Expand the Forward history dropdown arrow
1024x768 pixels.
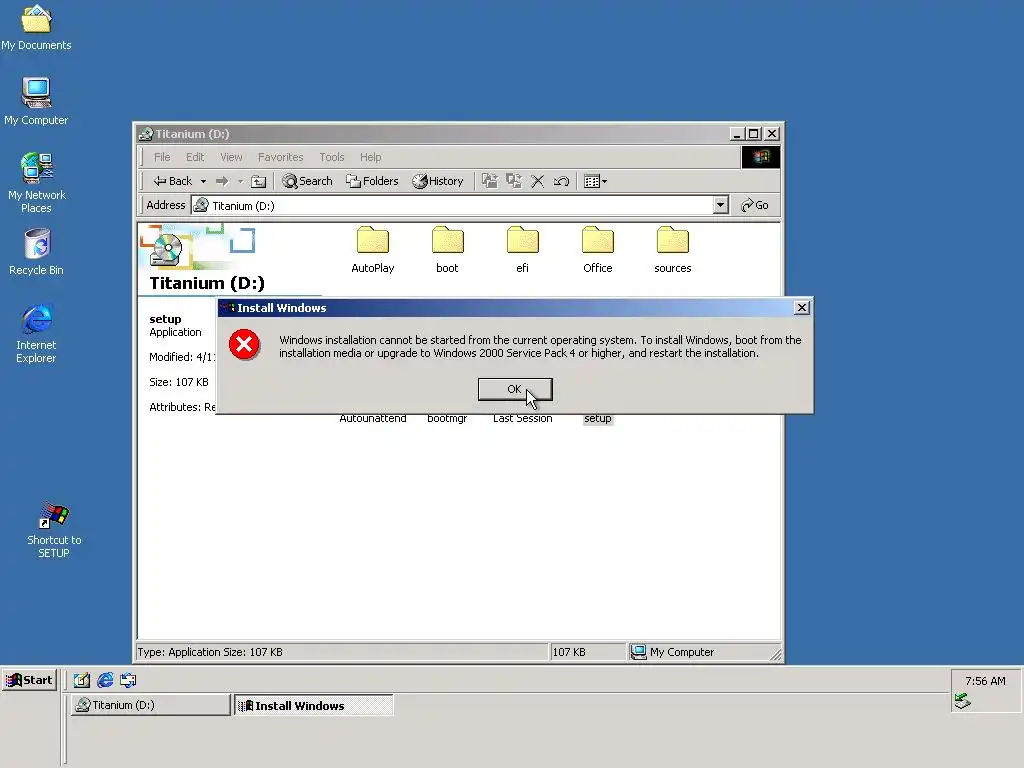[x=240, y=181]
